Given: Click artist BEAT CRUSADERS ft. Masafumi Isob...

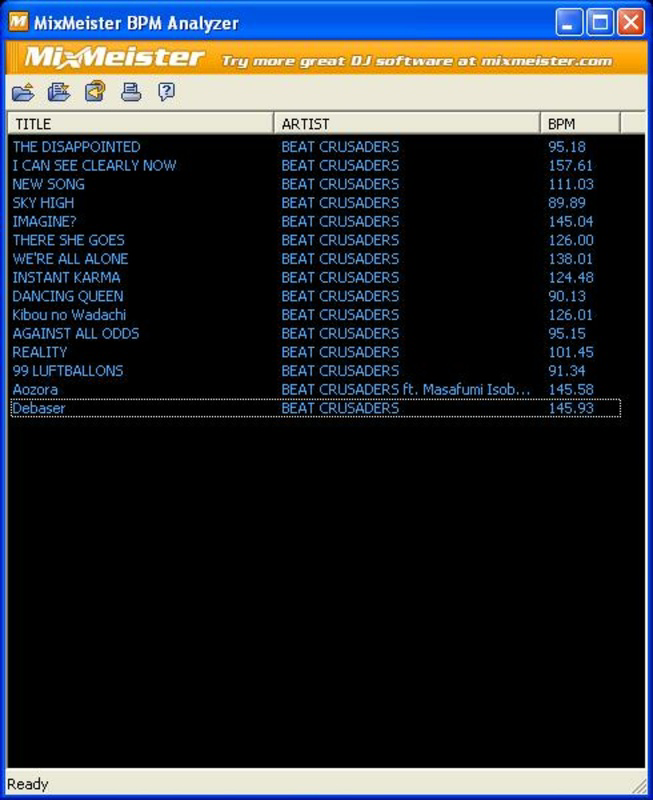Looking at the screenshot, I should click(406, 390).
